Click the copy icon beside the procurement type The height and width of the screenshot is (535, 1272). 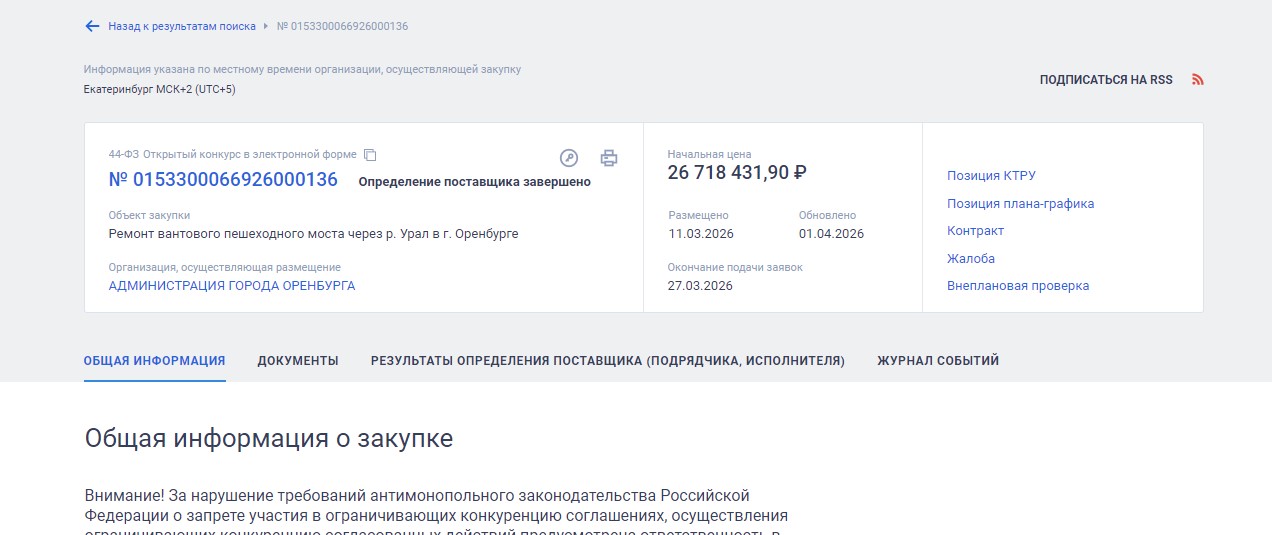pyautogui.click(x=370, y=155)
